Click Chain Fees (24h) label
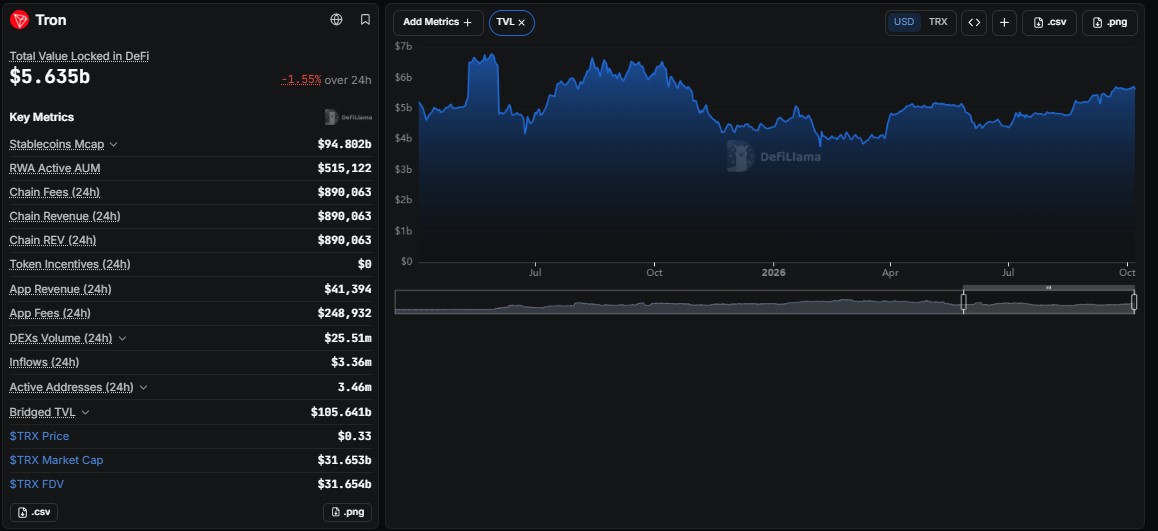The width and height of the screenshot is (1158, 531). click(x=55, y=192)
